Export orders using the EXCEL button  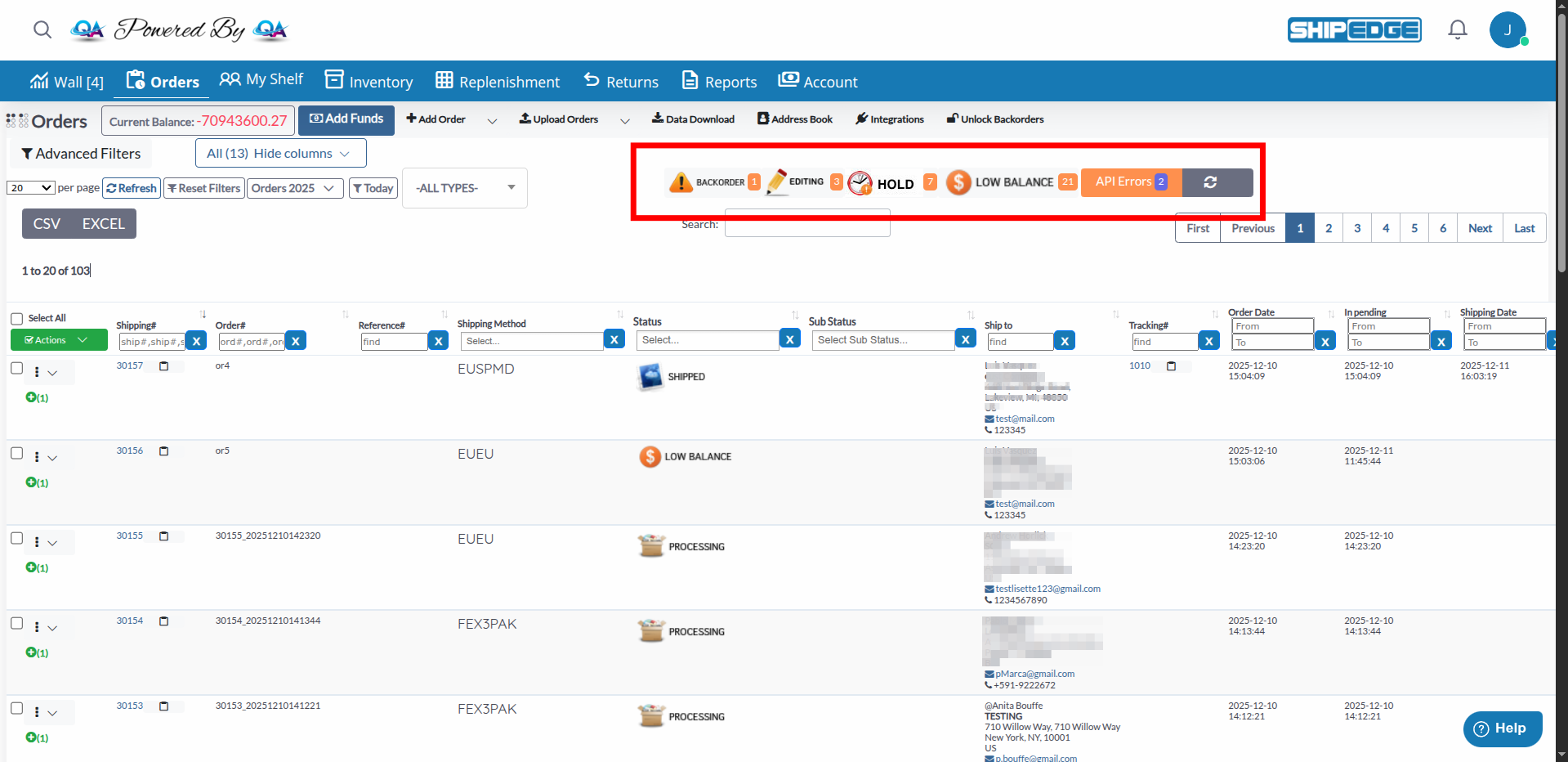(103, 224)
